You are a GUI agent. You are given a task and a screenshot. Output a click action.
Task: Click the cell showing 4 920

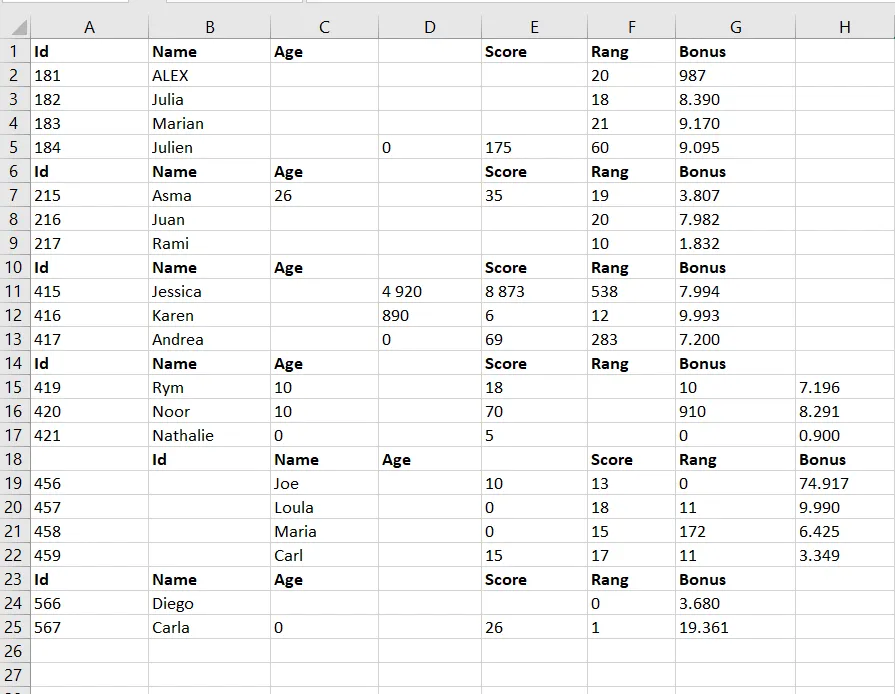point(402,291)
